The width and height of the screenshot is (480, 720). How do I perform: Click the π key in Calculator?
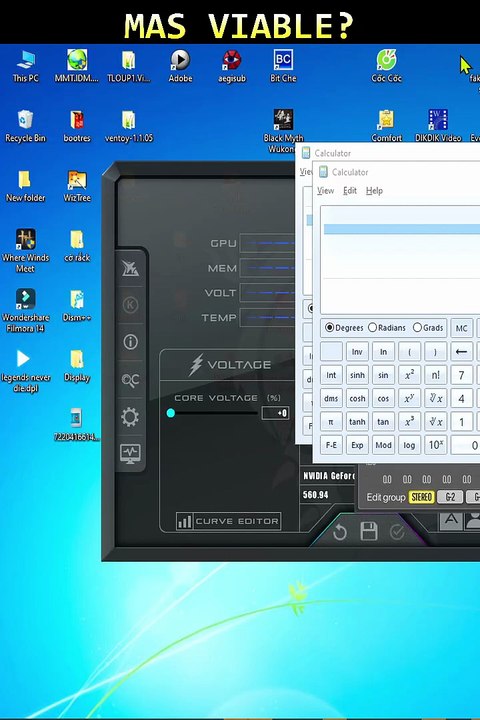point(331,422)
